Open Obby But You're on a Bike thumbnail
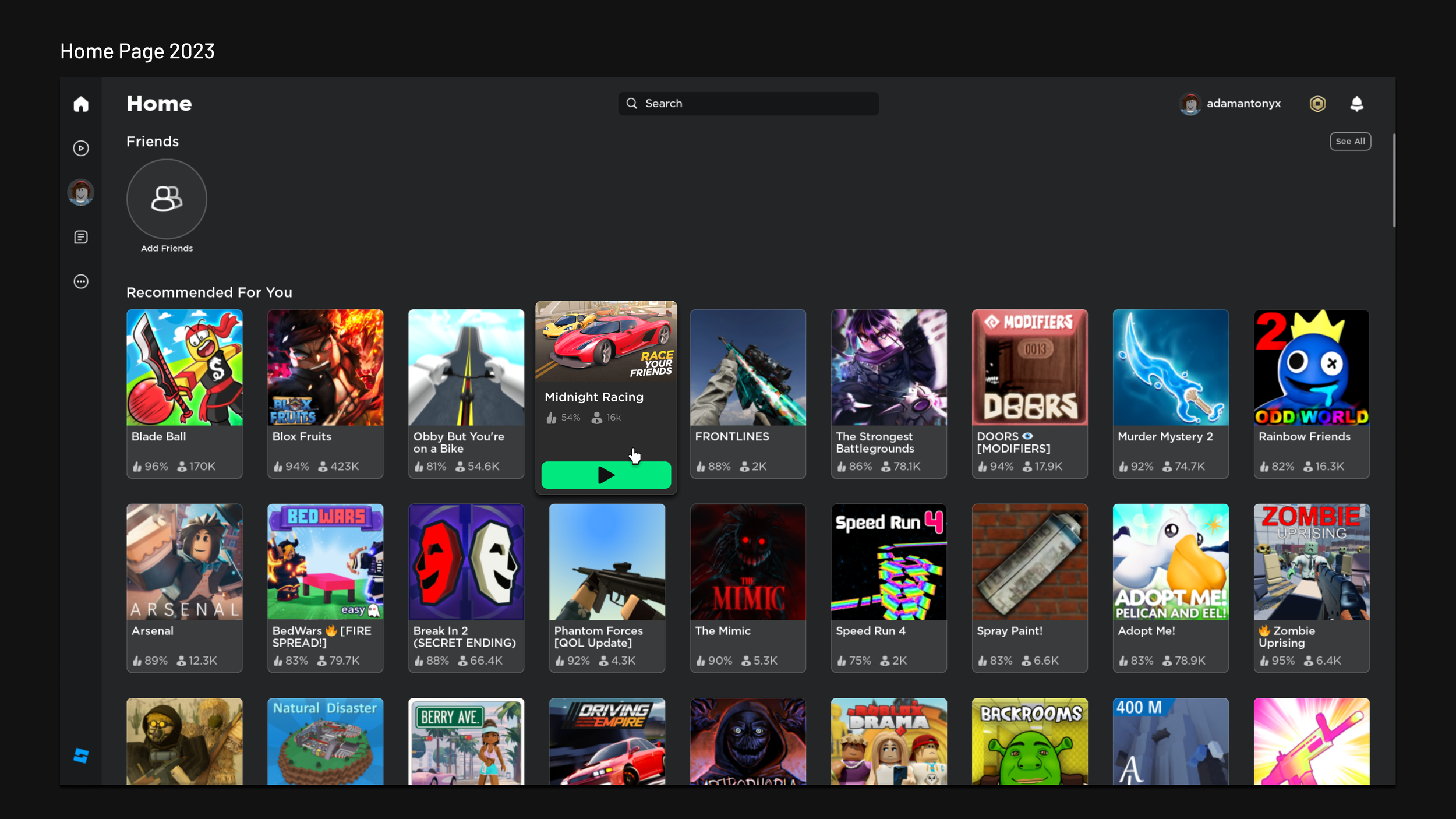This screenshot has width=1456, height=819. [466, 367]
